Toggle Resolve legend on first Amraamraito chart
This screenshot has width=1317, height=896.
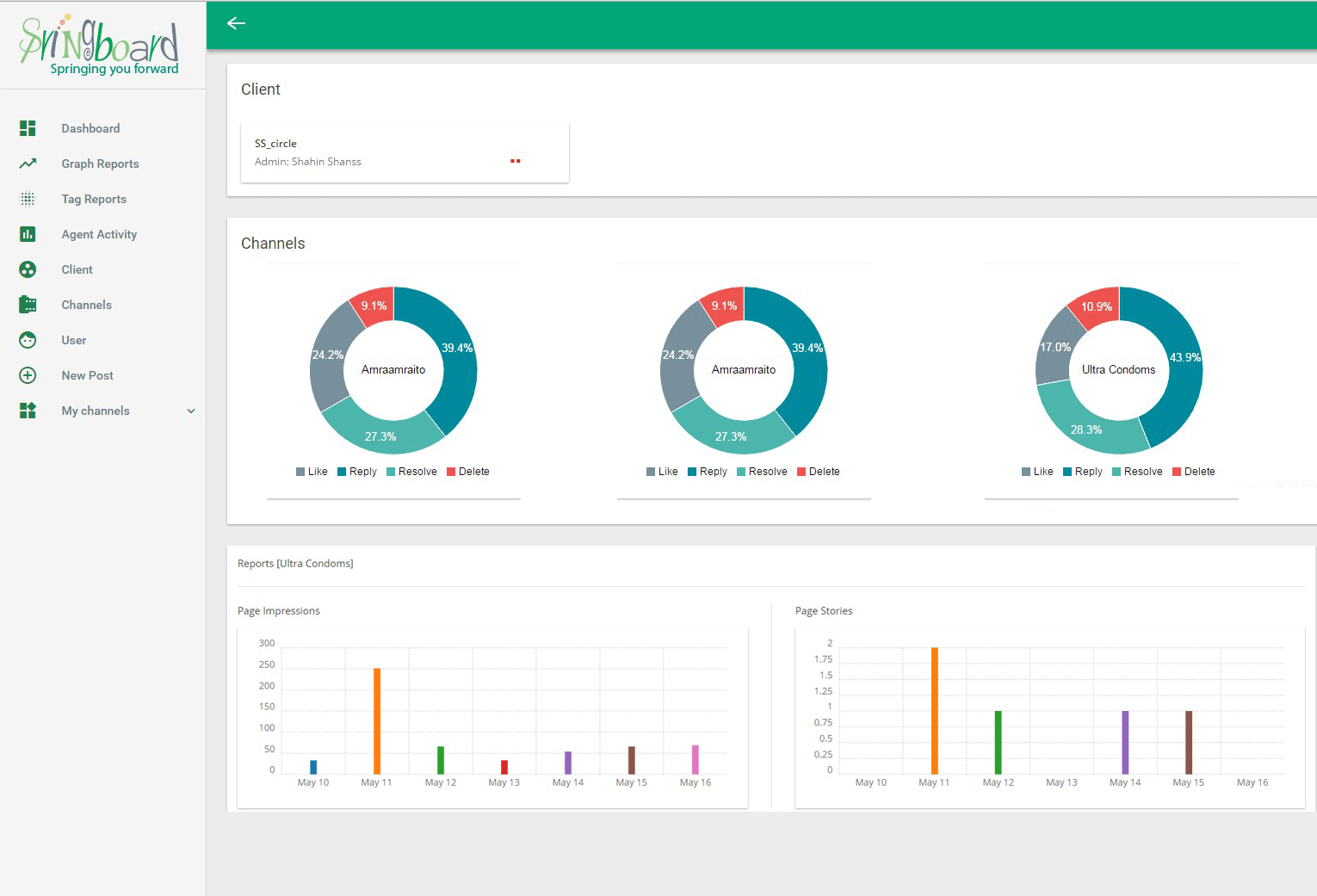click(x=411, y=472)
